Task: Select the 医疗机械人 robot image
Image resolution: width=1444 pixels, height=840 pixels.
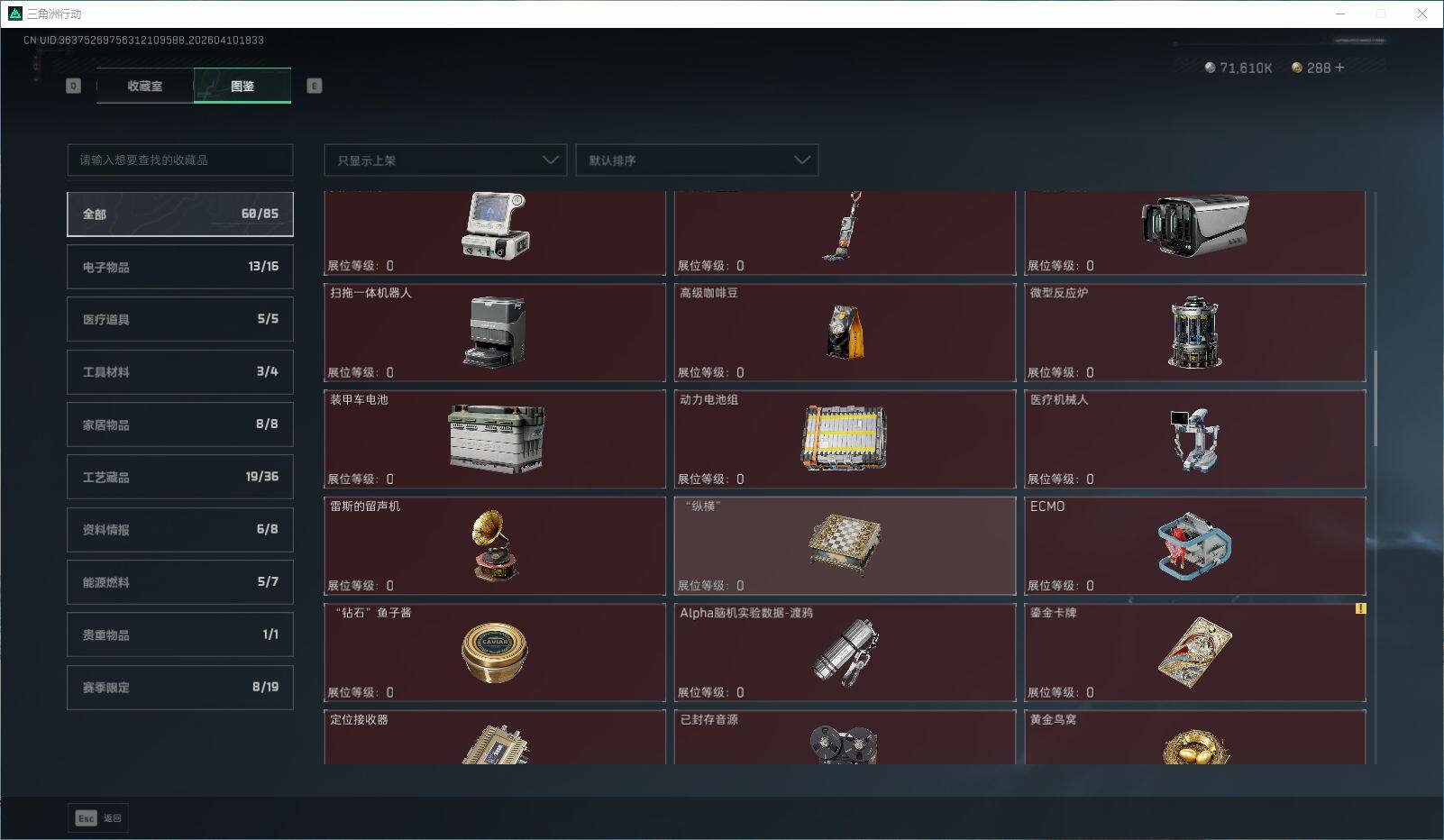Action: tap(1194, 439)
